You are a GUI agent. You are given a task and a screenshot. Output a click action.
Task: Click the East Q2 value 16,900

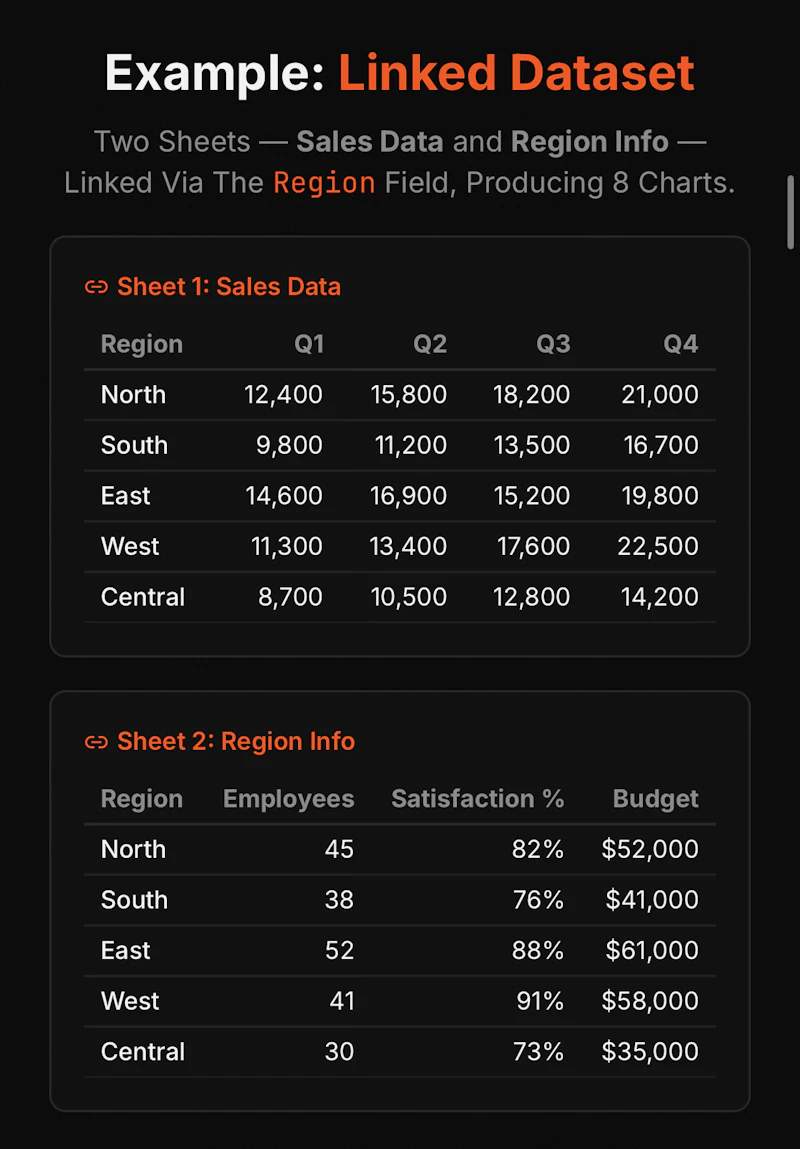tap(409, 496)
